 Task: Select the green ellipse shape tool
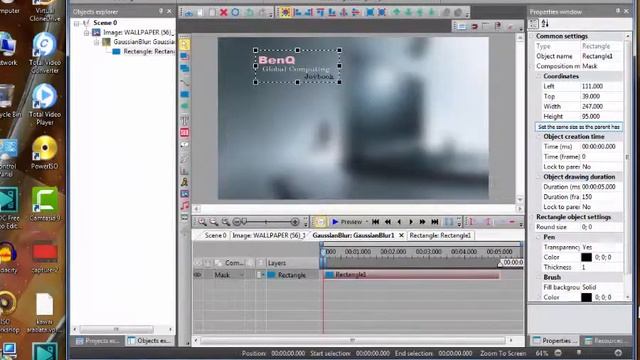click(x=184, y=107)
